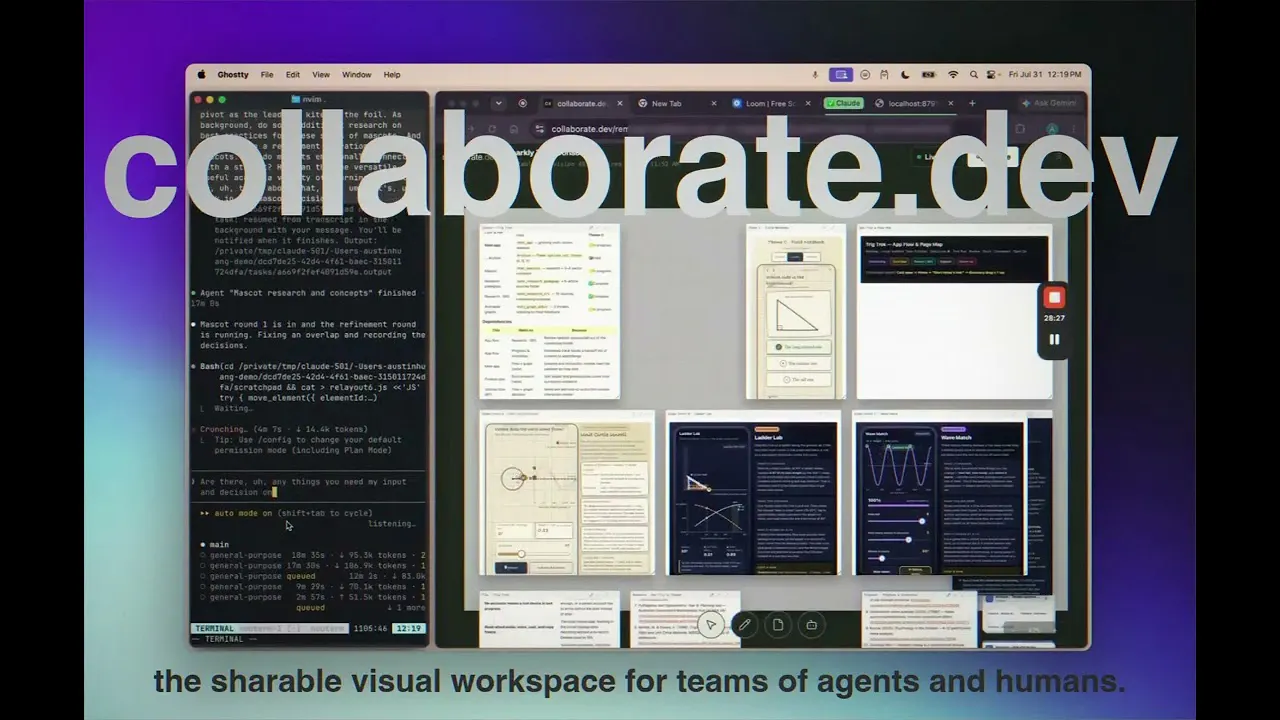
Task: Open the File menu
Action: 267,75
